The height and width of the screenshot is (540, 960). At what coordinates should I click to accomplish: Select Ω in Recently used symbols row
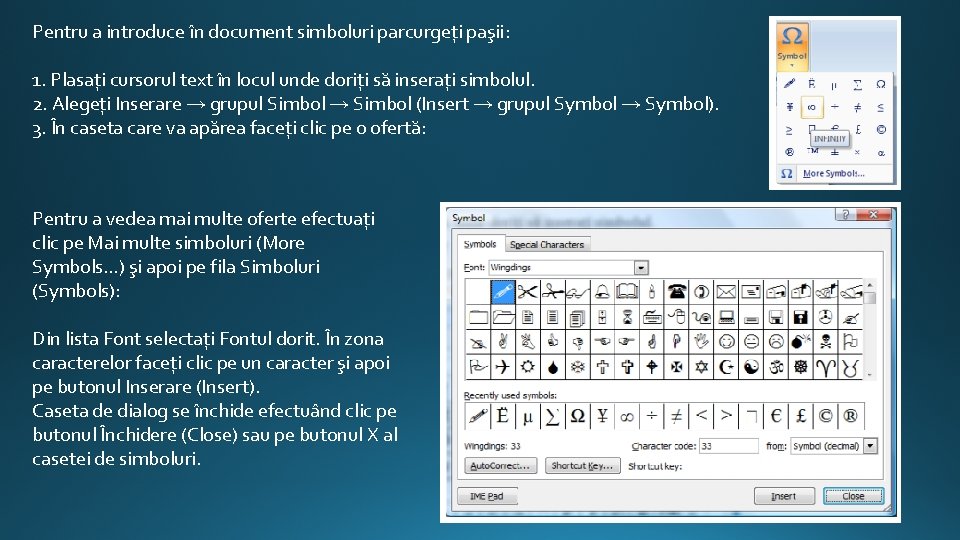[577, 416]
